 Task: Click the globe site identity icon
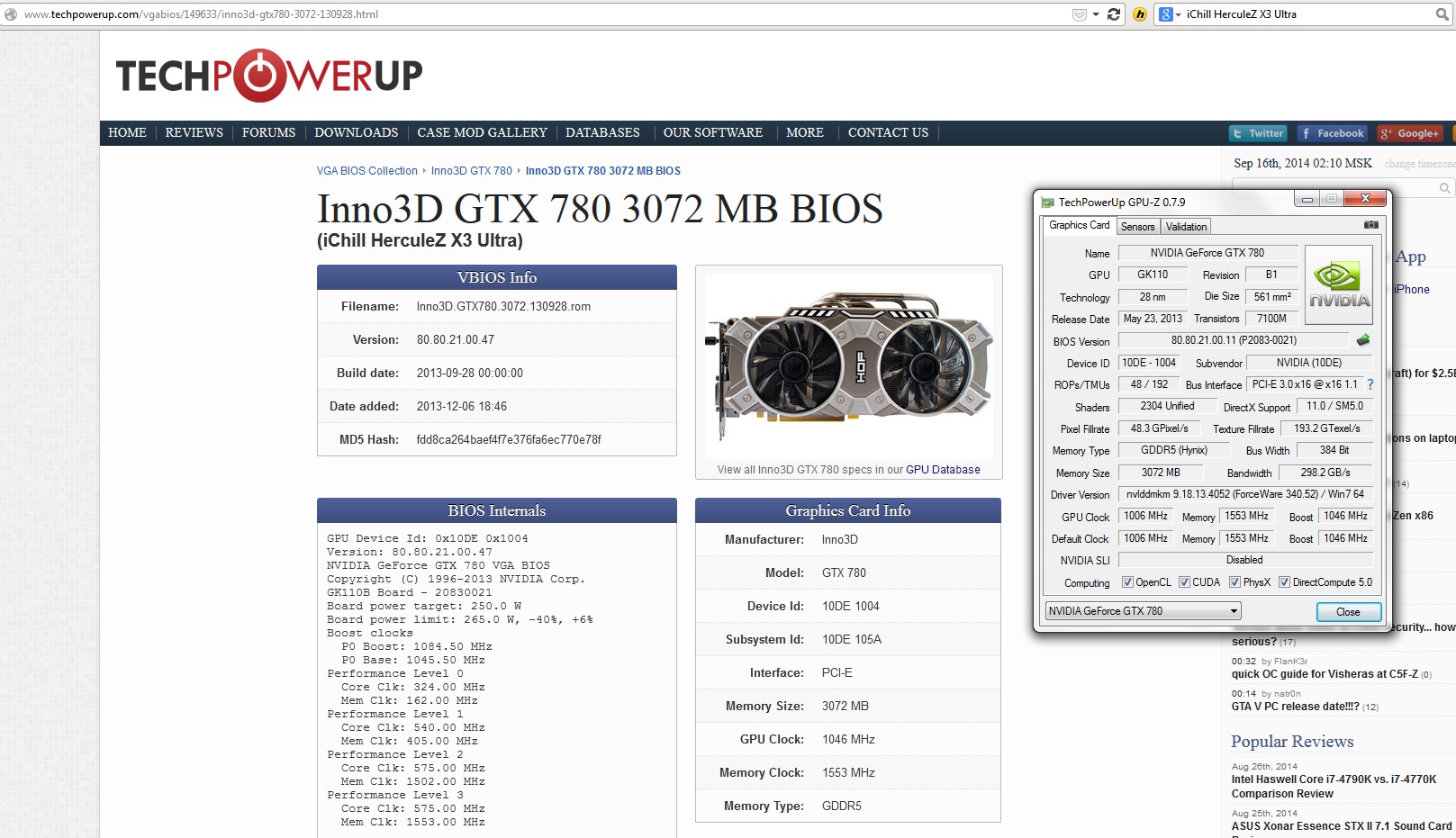coord(11,14)
